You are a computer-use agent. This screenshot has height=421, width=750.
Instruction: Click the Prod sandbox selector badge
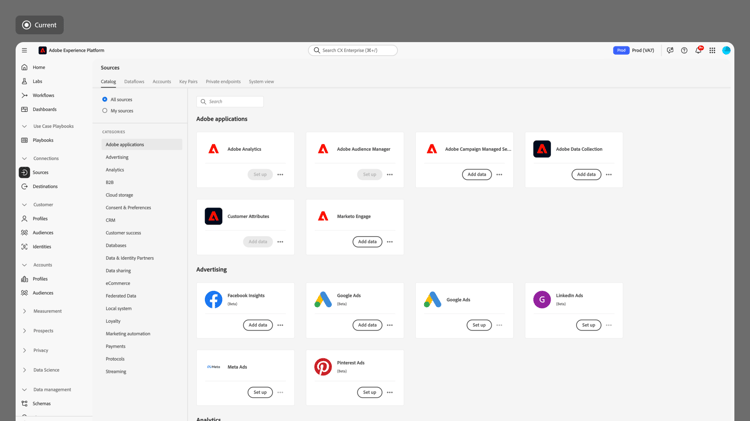pyautogui.click(x=621, y=50)
